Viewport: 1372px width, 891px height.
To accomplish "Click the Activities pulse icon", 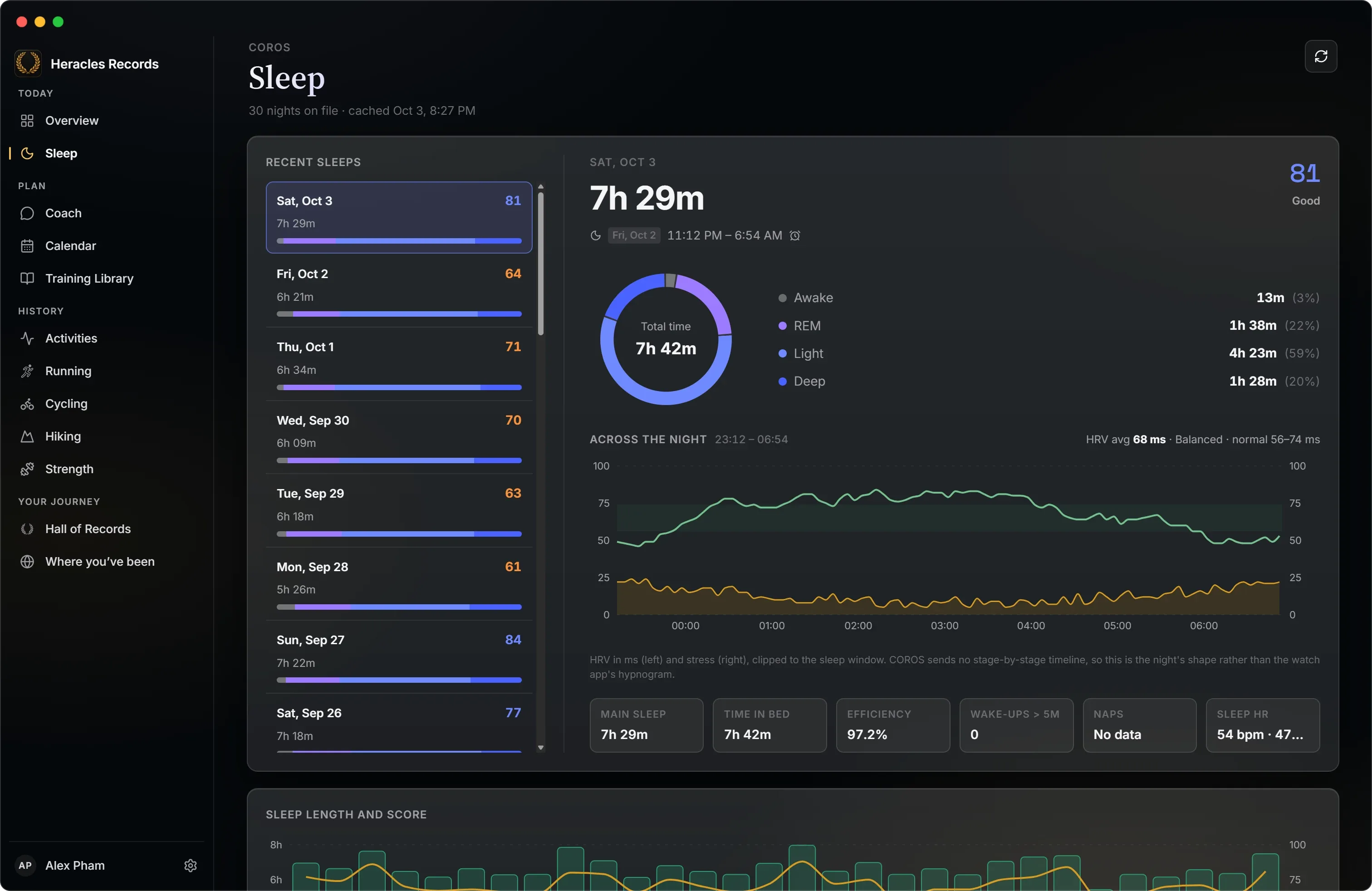I will click(x=27, y=338).
